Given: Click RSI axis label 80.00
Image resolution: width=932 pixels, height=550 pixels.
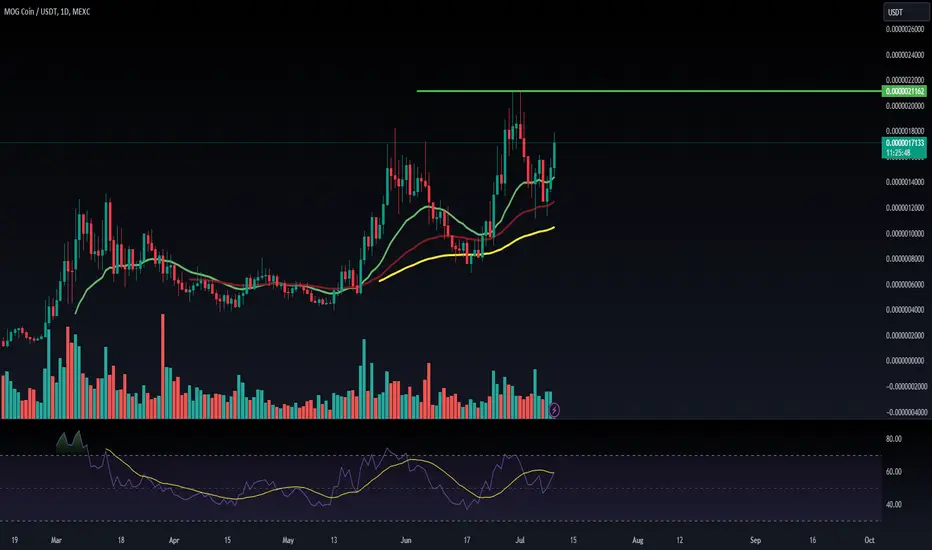Looking at the screenshot, I should point(893,439).
